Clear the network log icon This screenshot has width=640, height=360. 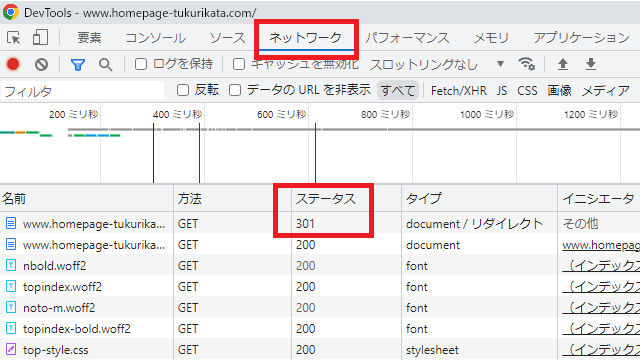41,64
